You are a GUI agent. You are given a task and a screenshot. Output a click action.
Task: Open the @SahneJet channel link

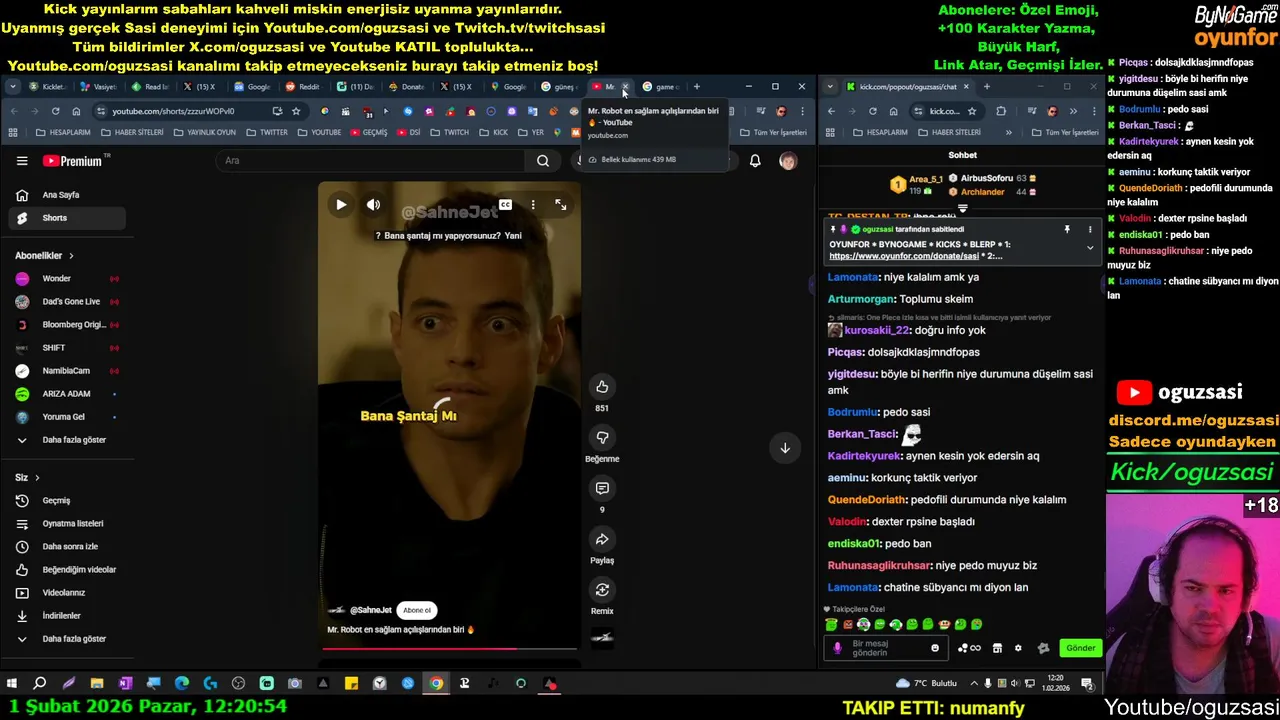coord(371,610)
